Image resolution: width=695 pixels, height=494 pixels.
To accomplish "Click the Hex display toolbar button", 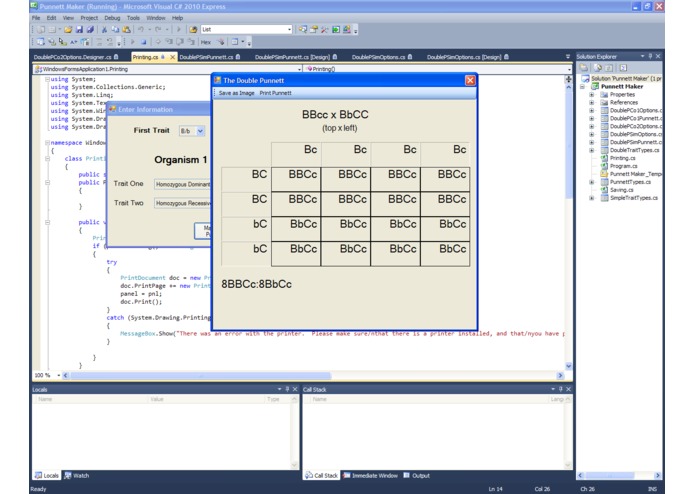I will 206,42.
